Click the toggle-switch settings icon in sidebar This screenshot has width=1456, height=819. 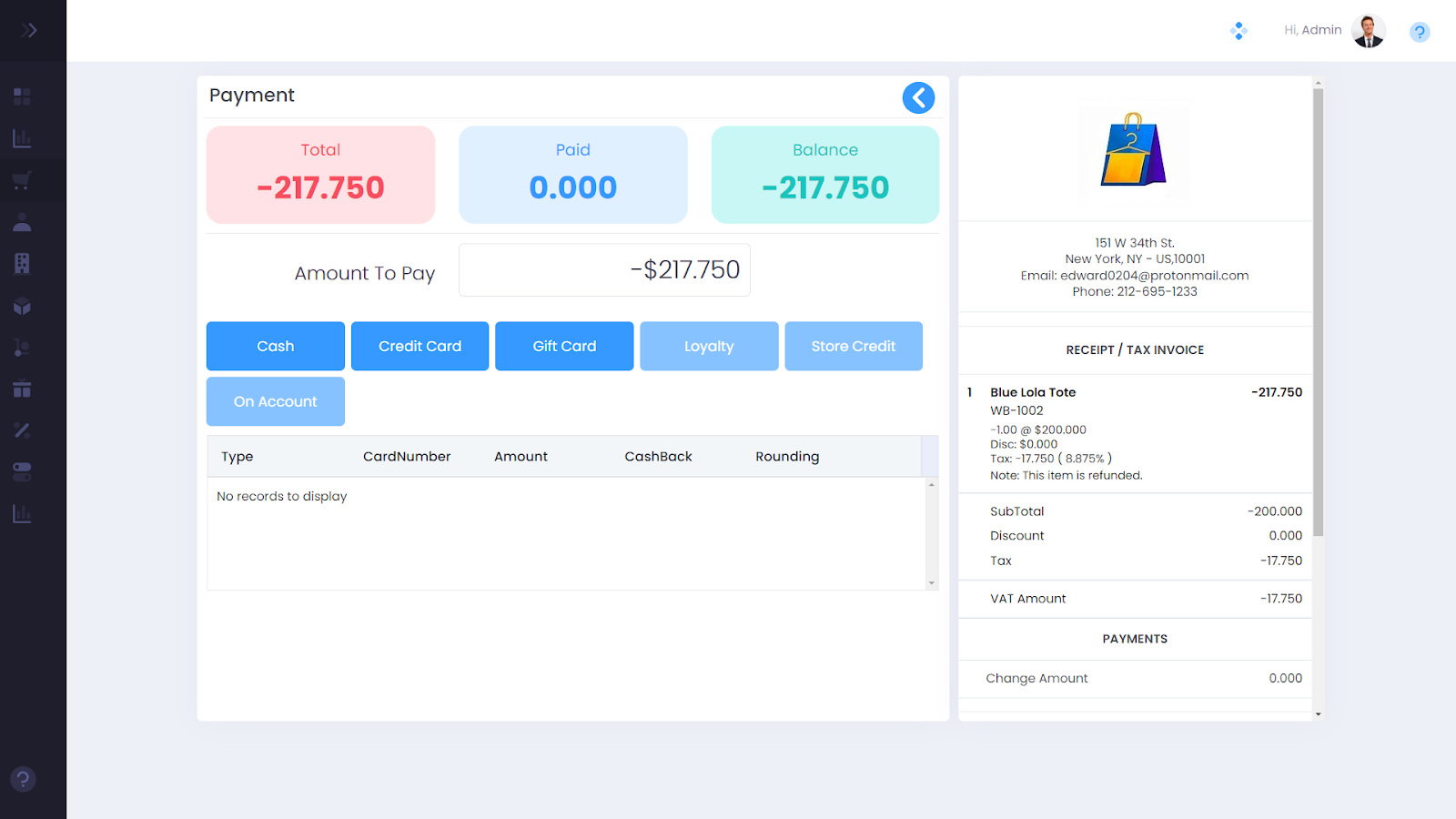pos(22,471)
